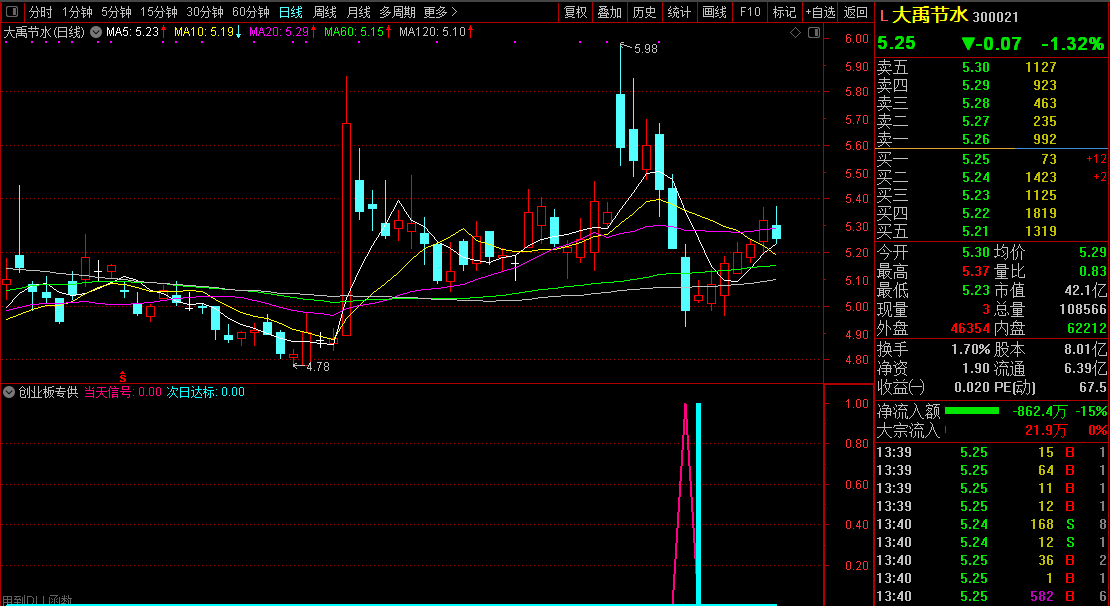Viewport: 1110px width, 606px height.
Task: Click the red S marker below the candles
Action: pos(123,374)
